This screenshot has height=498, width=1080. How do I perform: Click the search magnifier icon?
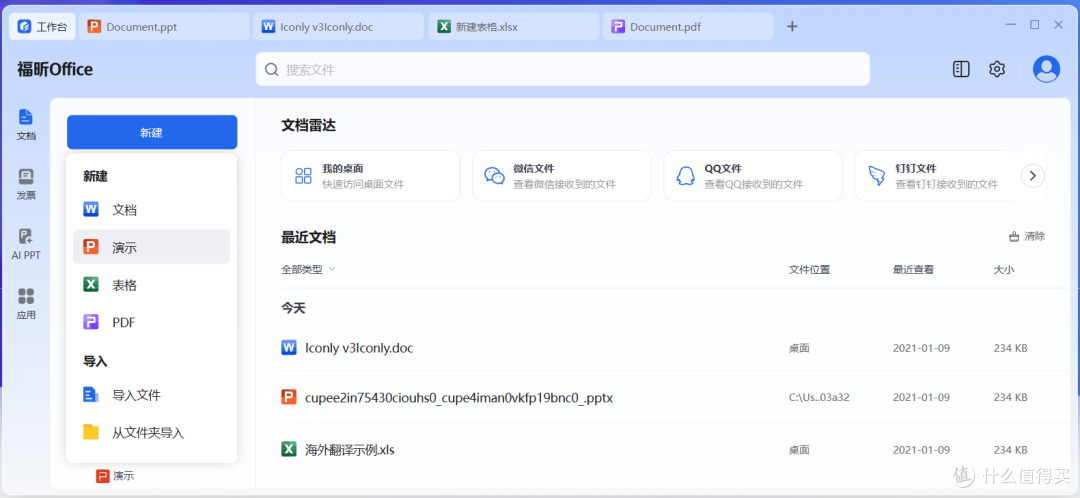click(x=272, y=70)
